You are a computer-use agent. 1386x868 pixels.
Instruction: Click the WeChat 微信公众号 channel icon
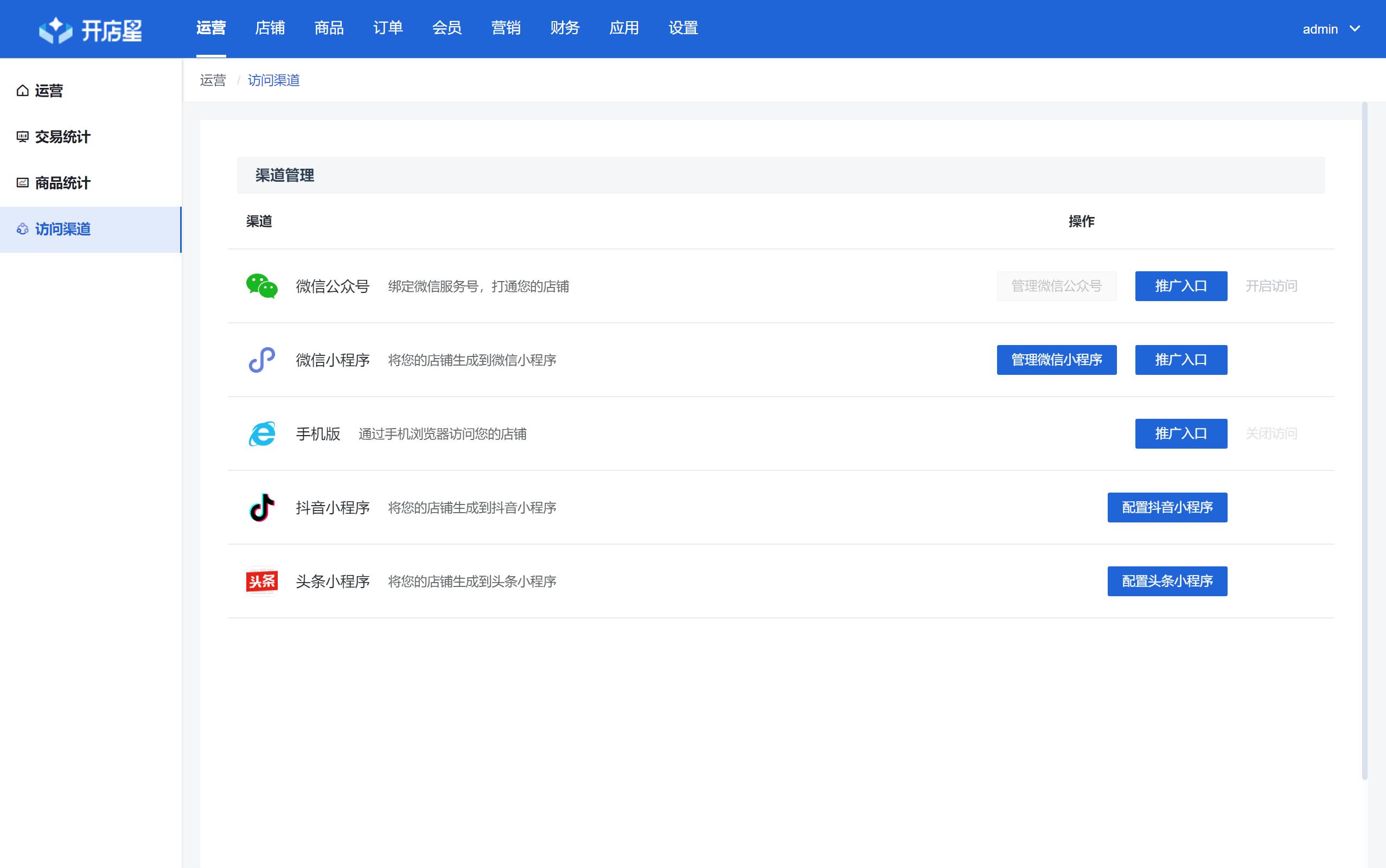(261, 286)
